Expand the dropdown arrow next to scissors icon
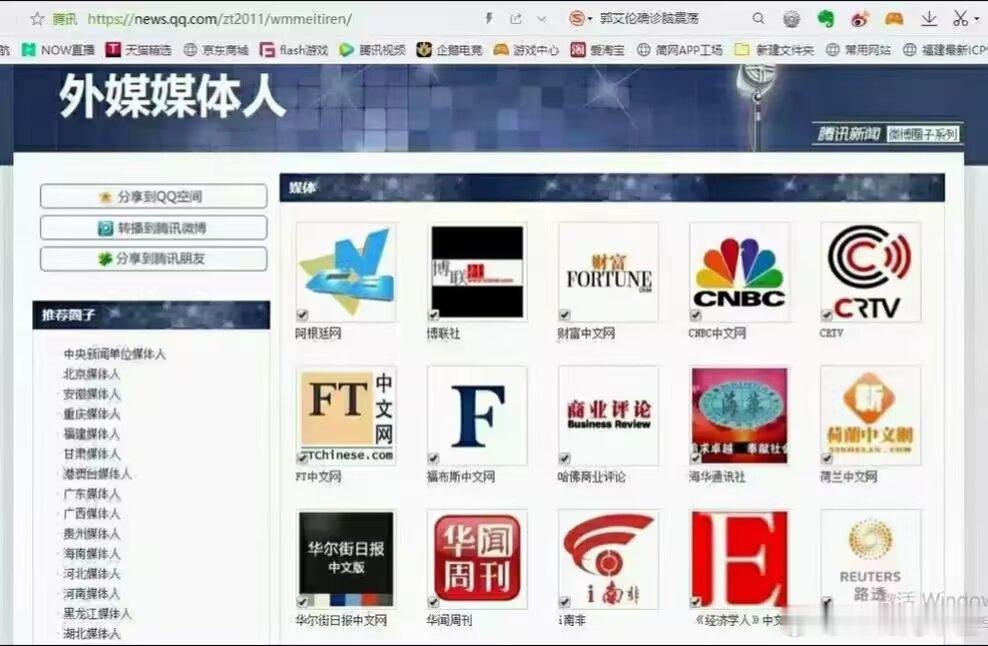Viewport: 988px width, 646px height. [x=977, y=19]
